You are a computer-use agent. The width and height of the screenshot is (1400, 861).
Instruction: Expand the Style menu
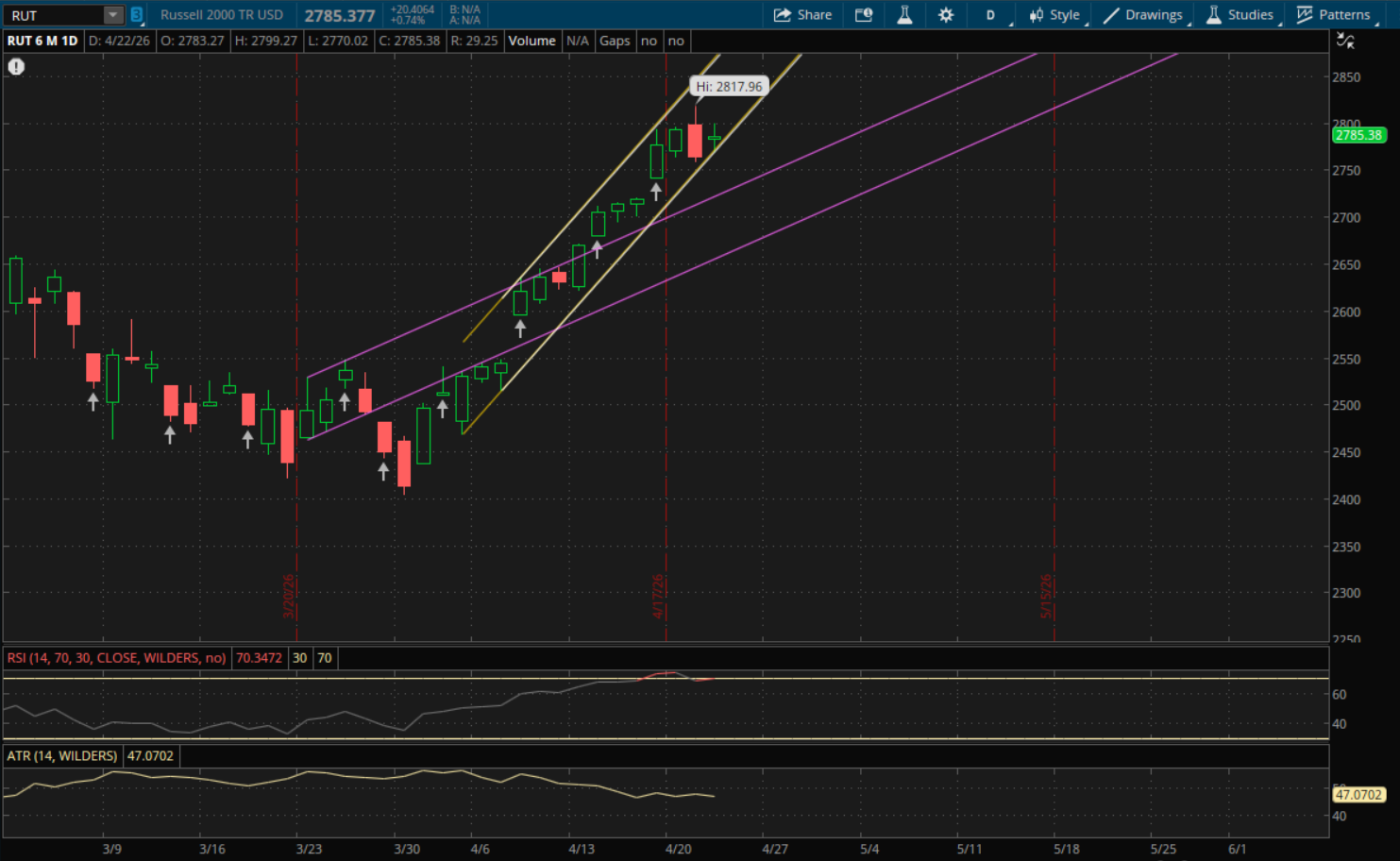coord(1054,15)
